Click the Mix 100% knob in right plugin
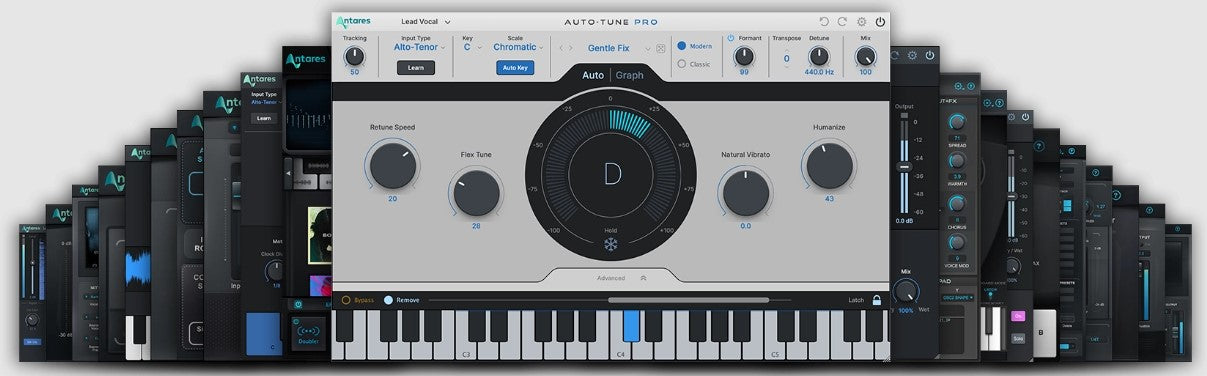 (x=905, y=292)
